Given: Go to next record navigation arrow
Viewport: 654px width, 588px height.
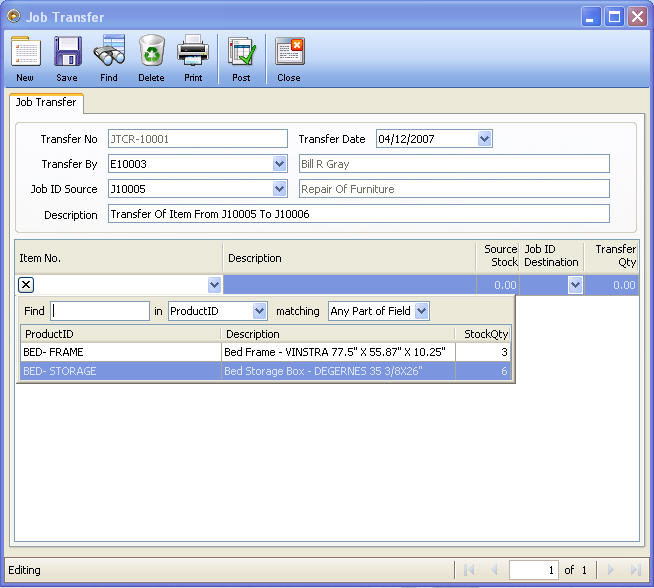Looking at the screenshot, I should click(x=610, y=570).
